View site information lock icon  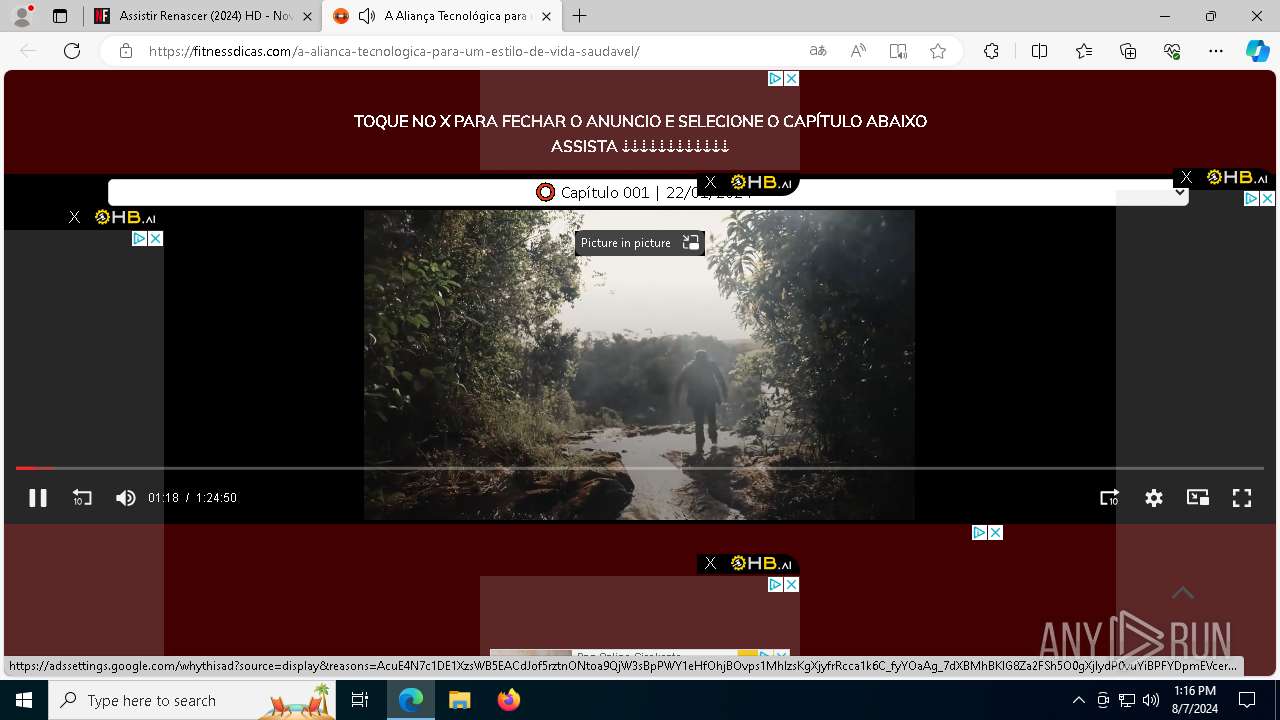tap(126, 51)
